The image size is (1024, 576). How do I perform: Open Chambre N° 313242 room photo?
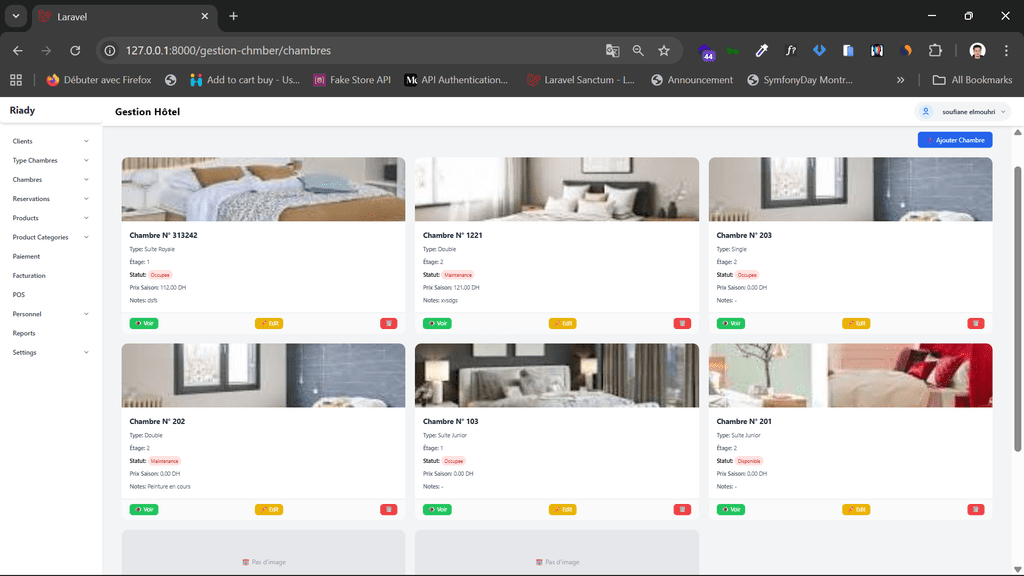263,189
